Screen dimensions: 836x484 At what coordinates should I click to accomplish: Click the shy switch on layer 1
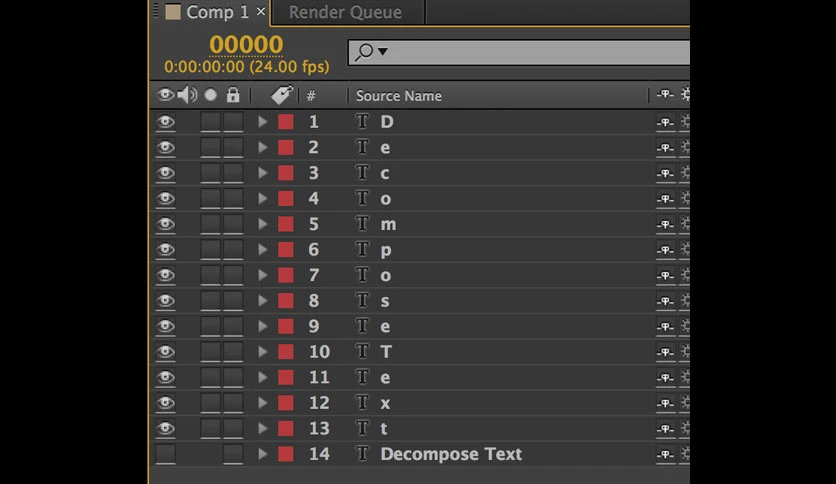(x=665, y=123)
